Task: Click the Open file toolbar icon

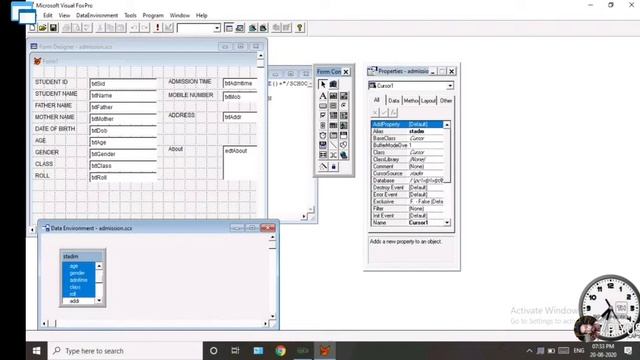Action: point(42,28)
